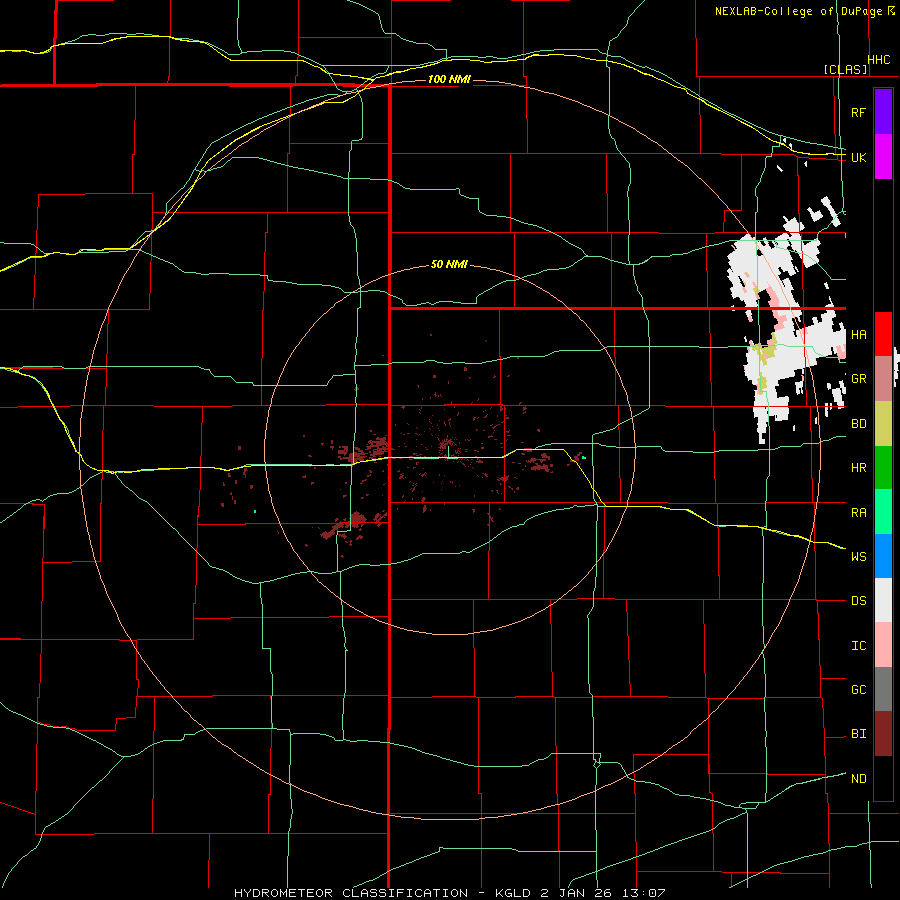Click the GR legend label
900x900 pixels.
pos(858,379)
